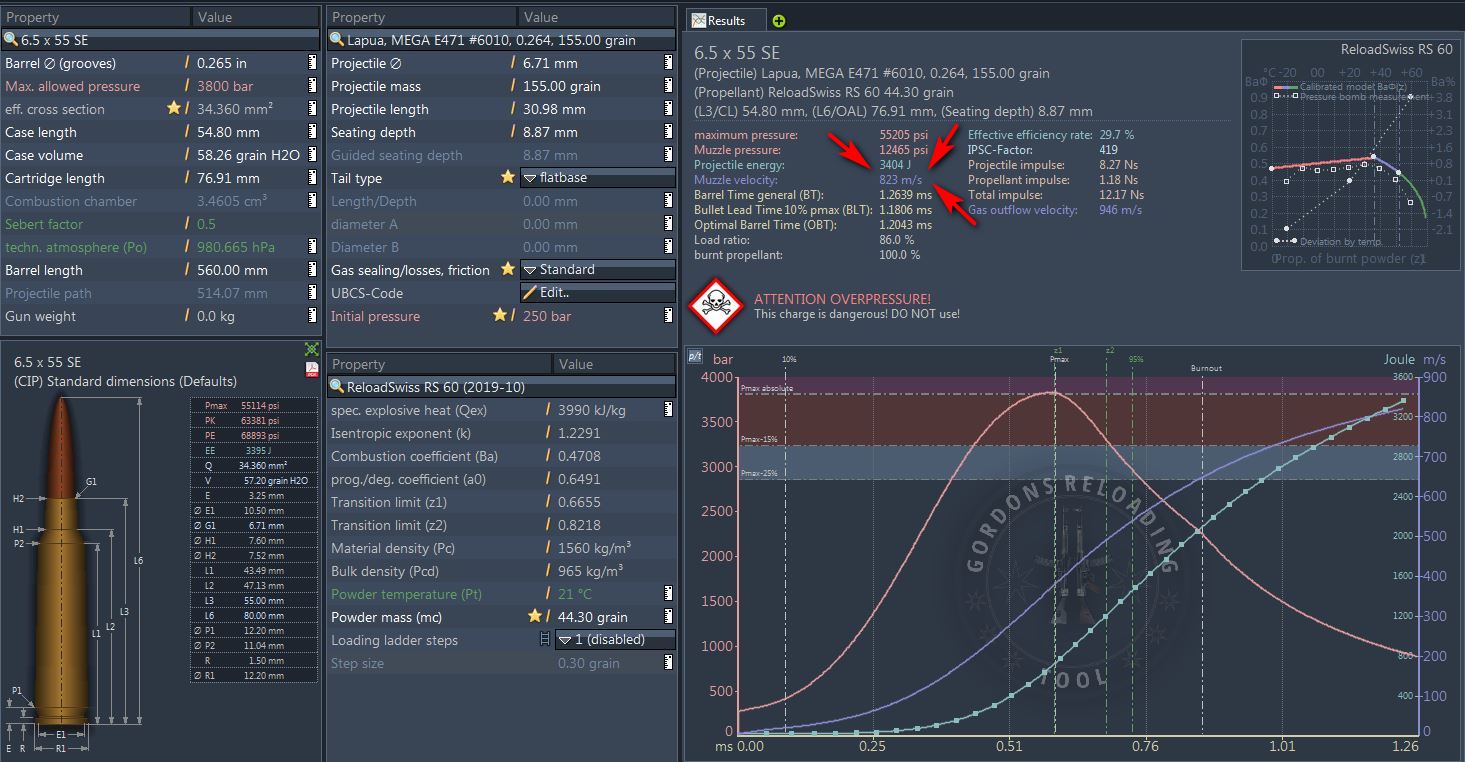Screen dimensions: 1465x762
Task: Click the loading ladder steps icon
Action: click(x=544, y=640)
